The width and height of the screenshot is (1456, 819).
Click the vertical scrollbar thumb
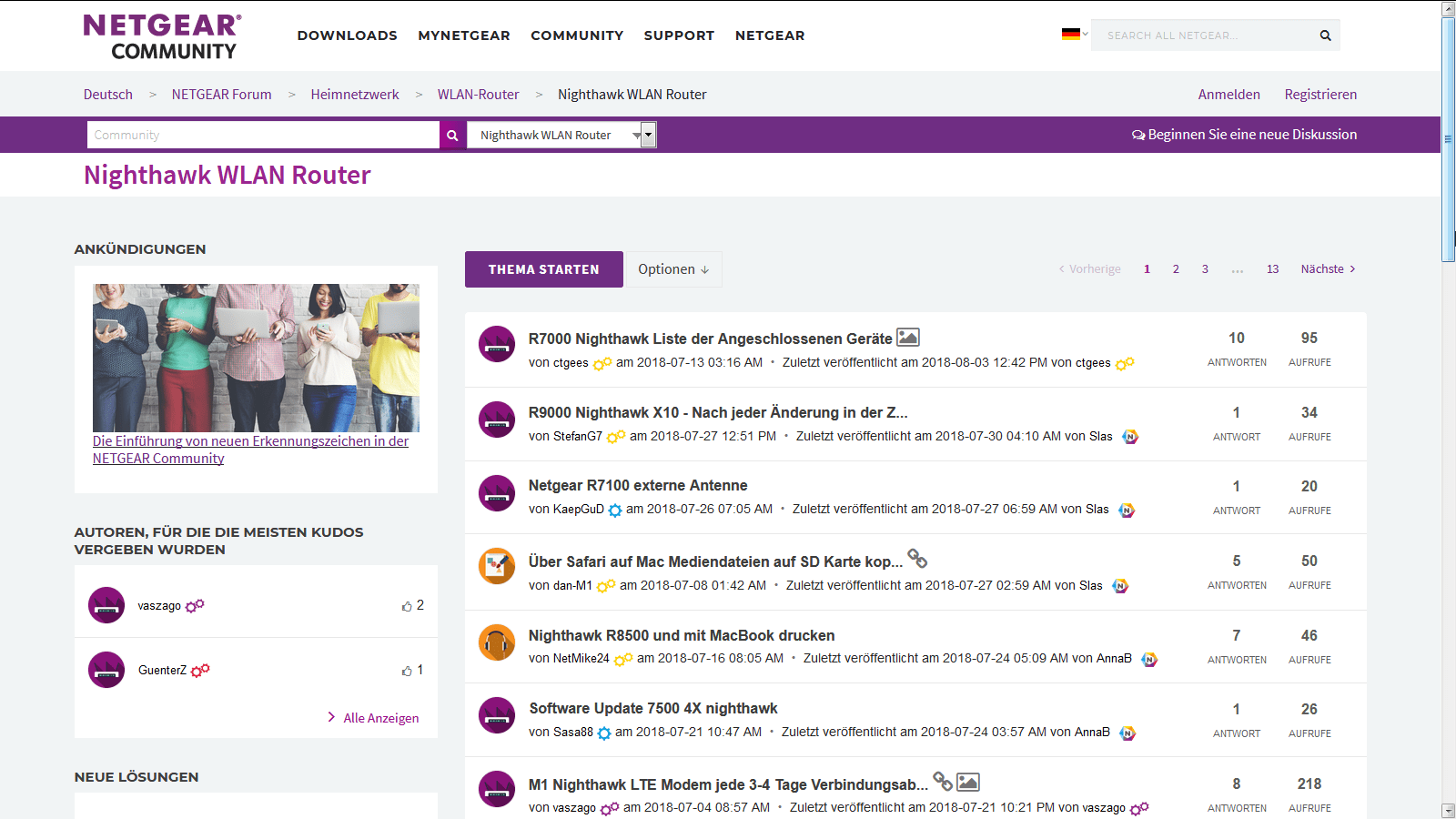pyautogui.click(x=1449, y=139)
